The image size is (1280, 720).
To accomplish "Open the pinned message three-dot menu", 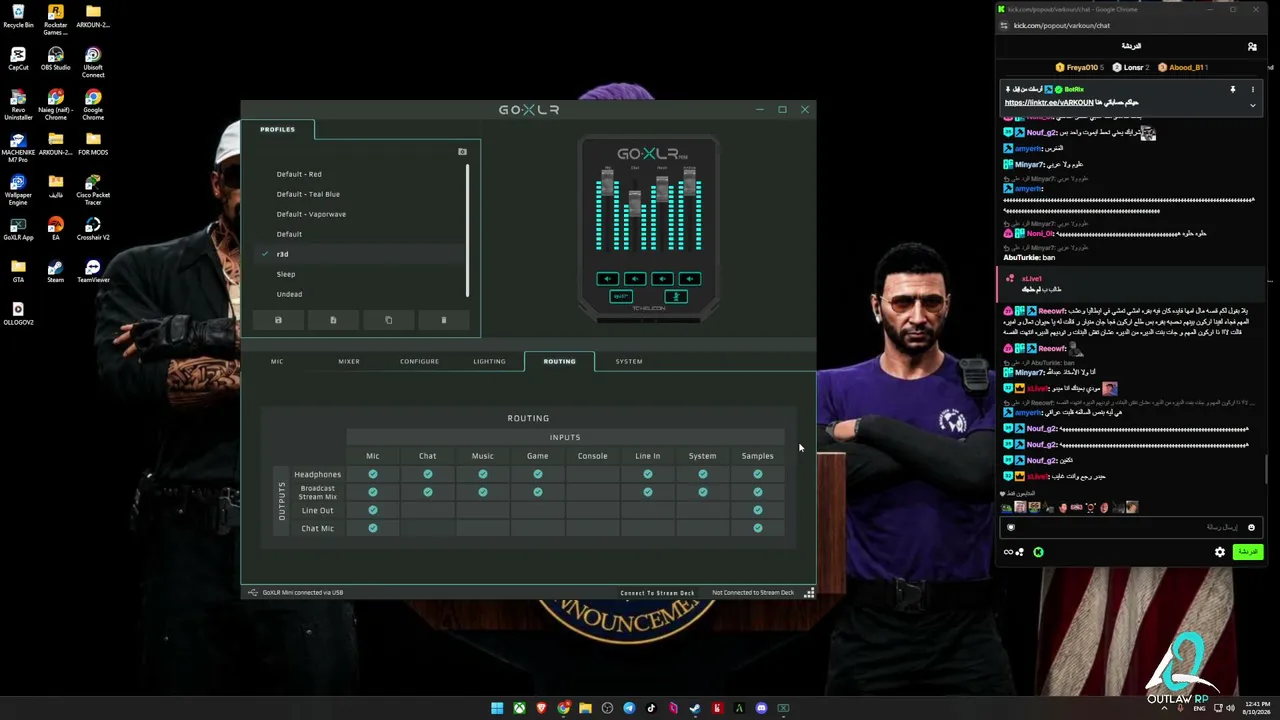I will click(x=1252, y=90).
